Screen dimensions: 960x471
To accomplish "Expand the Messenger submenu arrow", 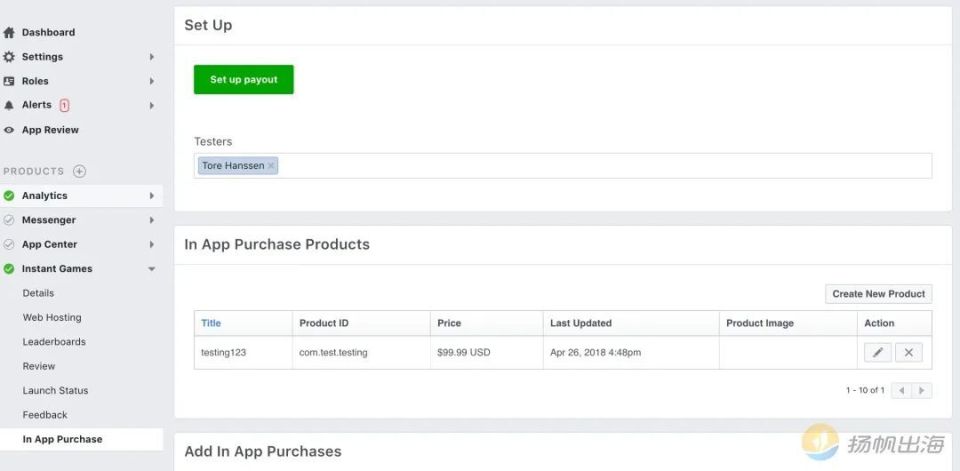I will click(152, 220).
